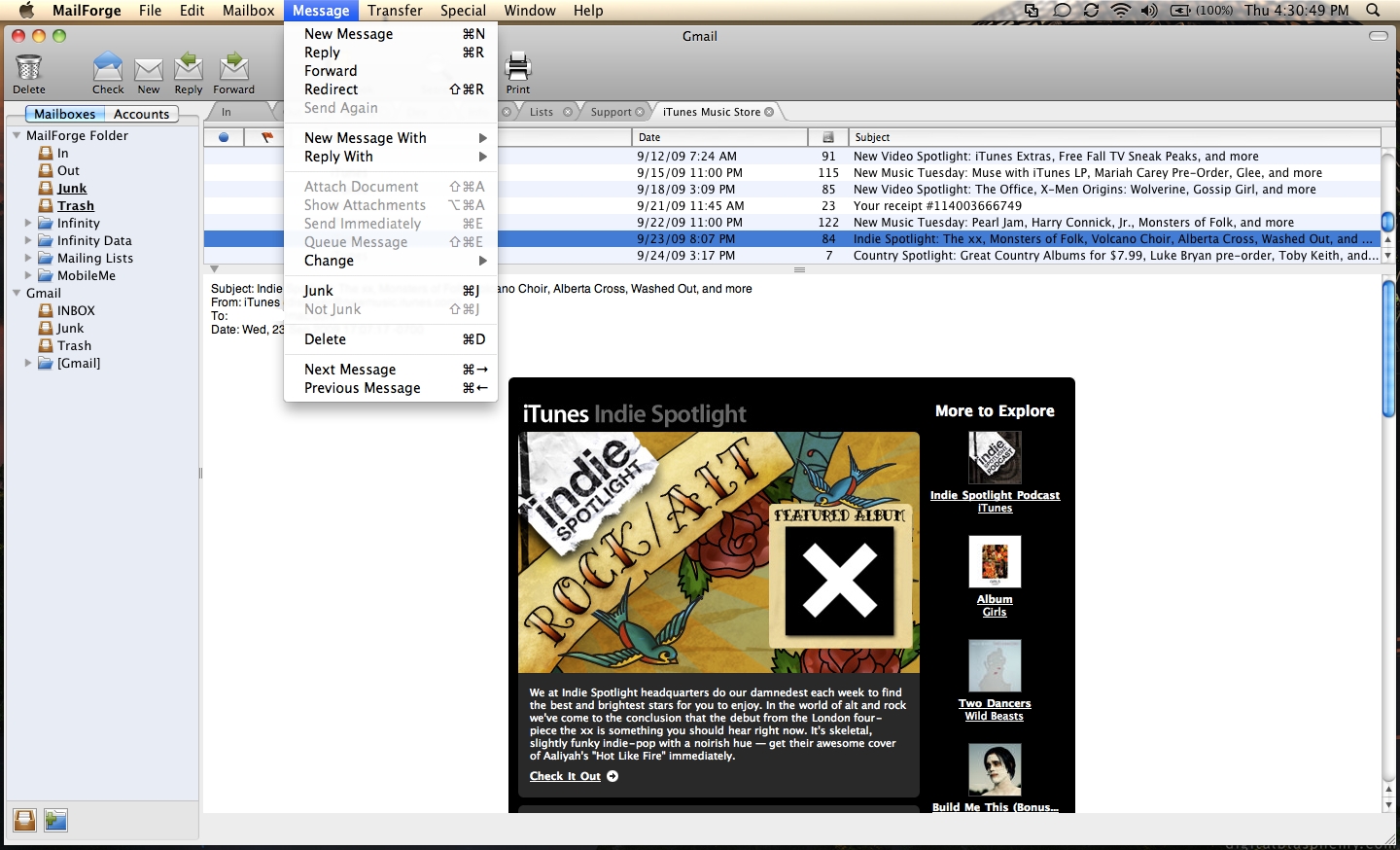Screen dimensions: 1400x850
Task: Open the Change submenu
Action: click(x=391, y=261)
